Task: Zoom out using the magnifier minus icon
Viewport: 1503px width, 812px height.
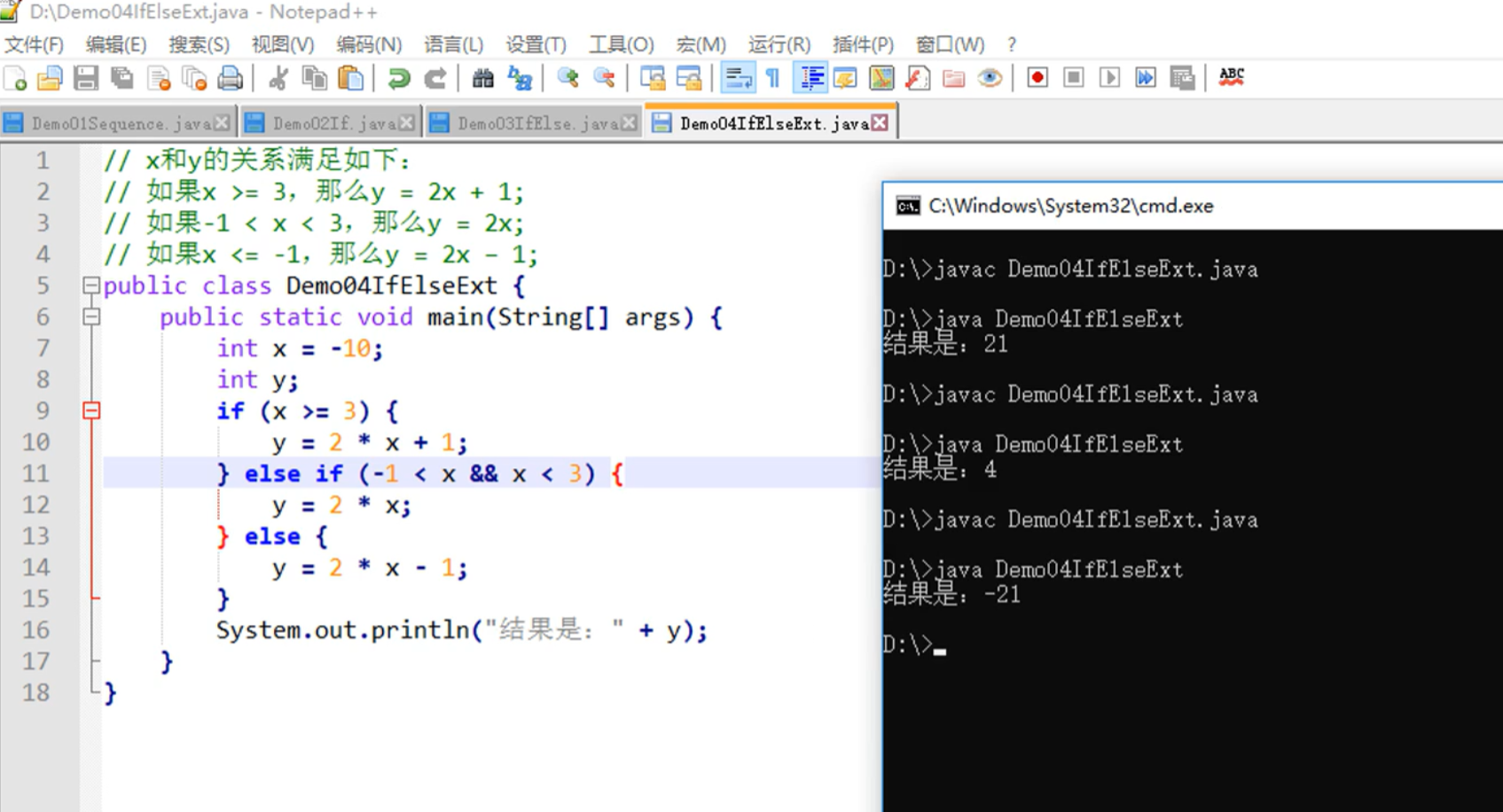Action: (604, 79)
